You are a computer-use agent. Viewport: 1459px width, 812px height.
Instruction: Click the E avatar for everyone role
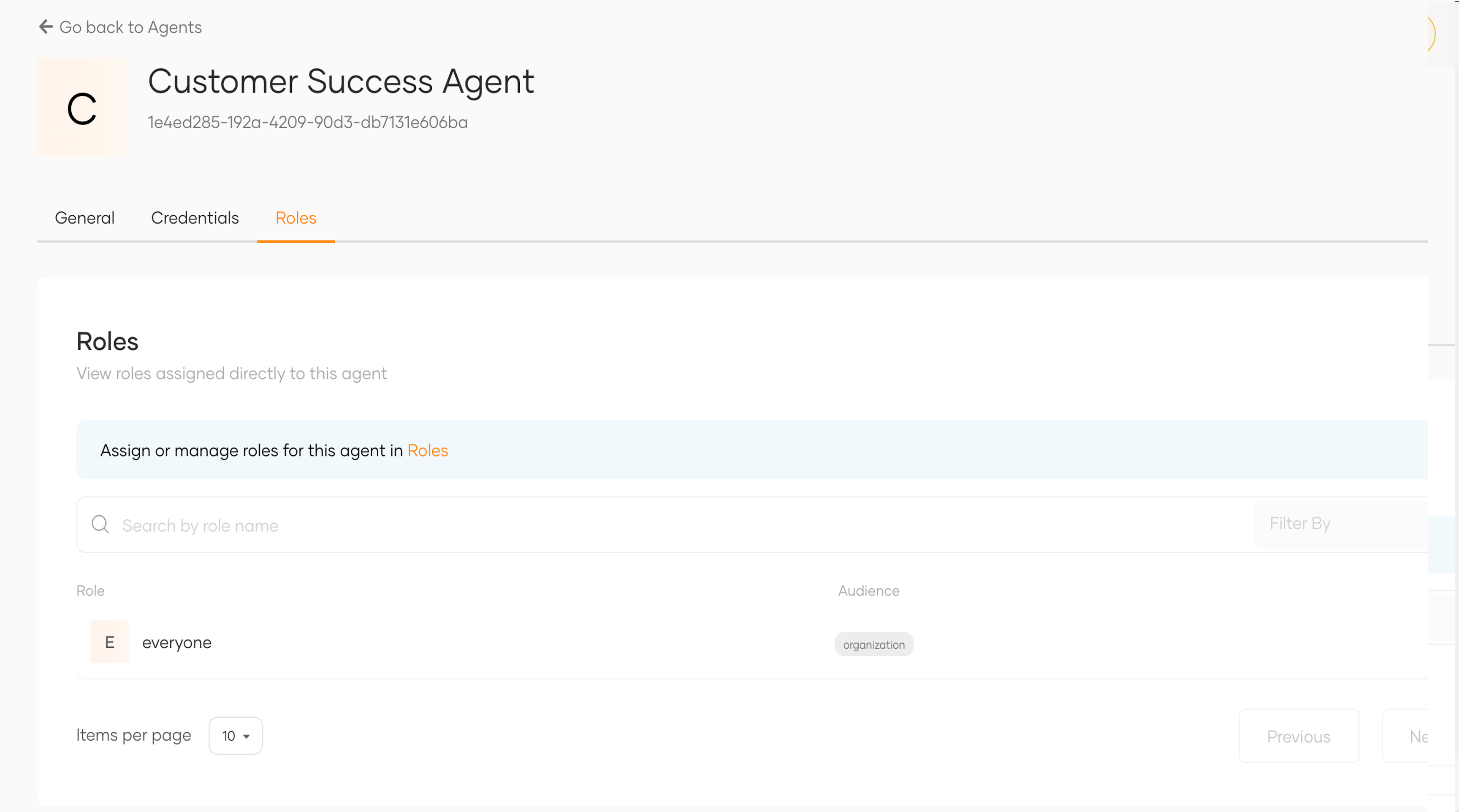tap(109, 641)
